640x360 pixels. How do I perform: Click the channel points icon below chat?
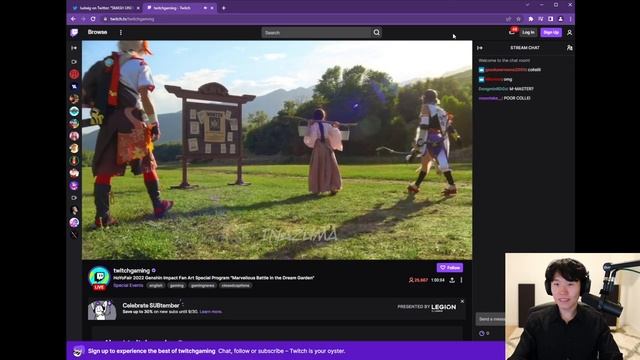coord(482,333)
